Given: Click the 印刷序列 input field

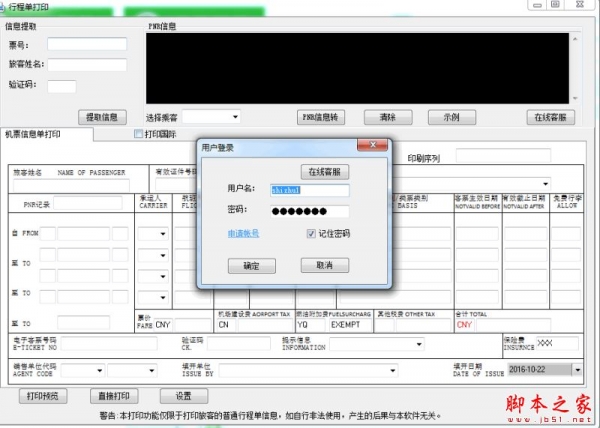Looking at the screenshot, I should (503, 156).
